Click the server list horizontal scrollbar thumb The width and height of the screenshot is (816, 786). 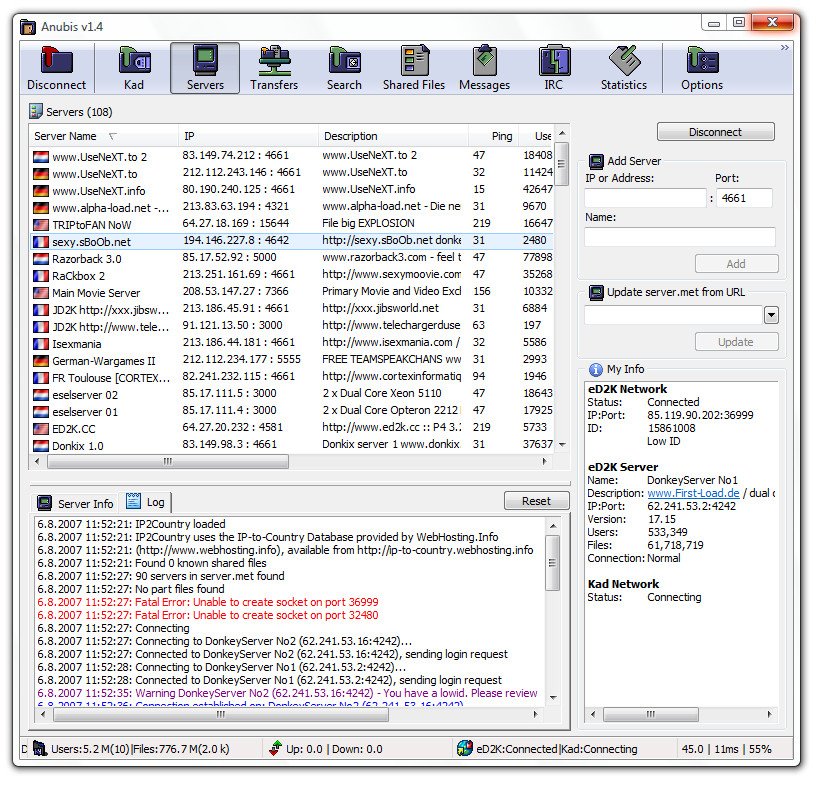[168, 461]
